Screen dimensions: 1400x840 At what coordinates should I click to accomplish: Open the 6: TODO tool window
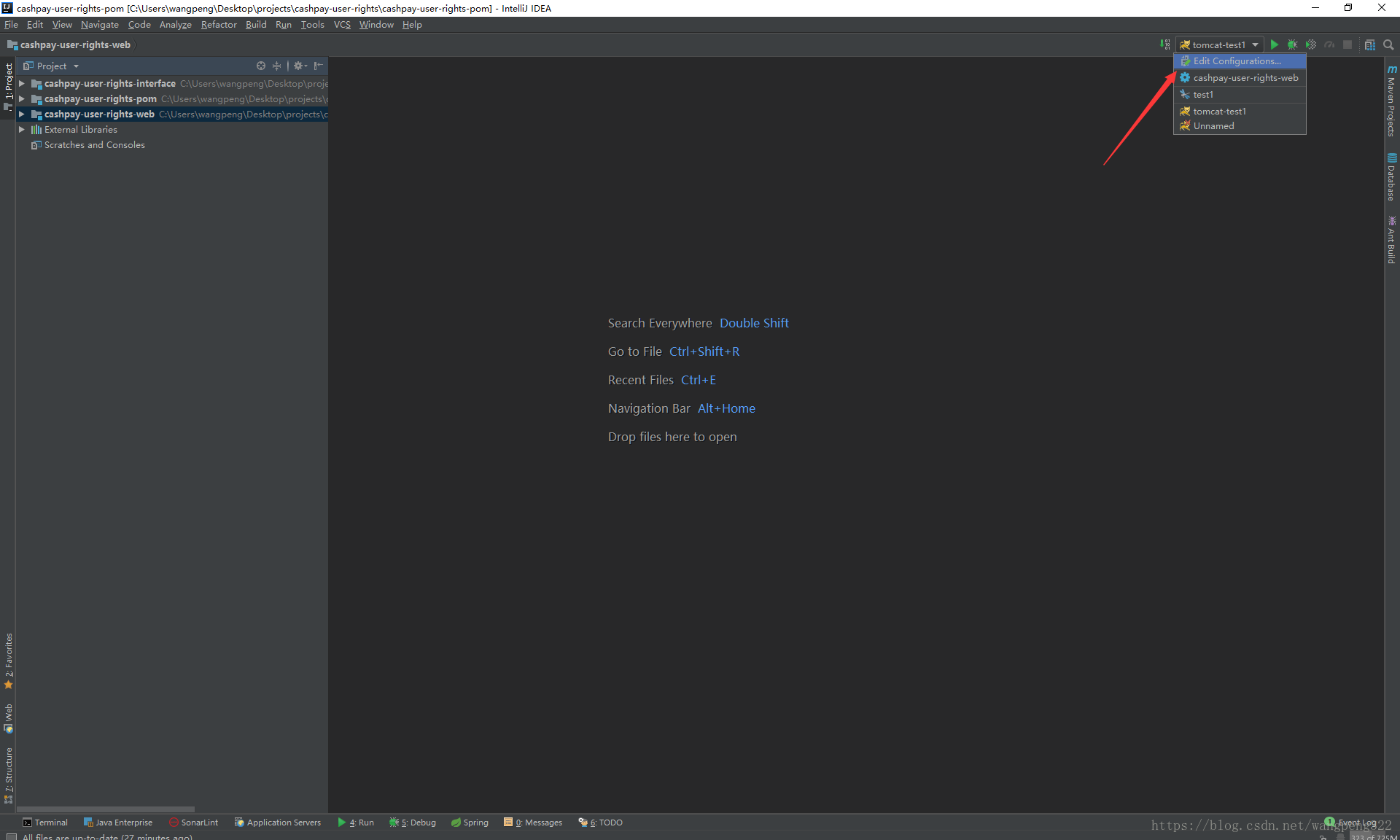pyautogui.click(x=601, y=822)
